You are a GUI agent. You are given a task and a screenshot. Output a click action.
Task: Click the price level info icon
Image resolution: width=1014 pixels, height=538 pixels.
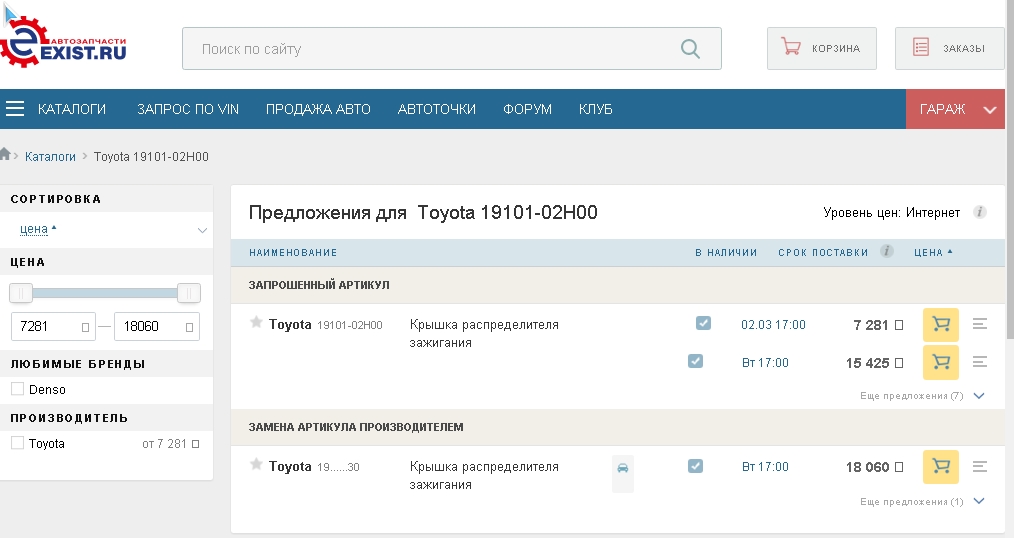point(980,212)
